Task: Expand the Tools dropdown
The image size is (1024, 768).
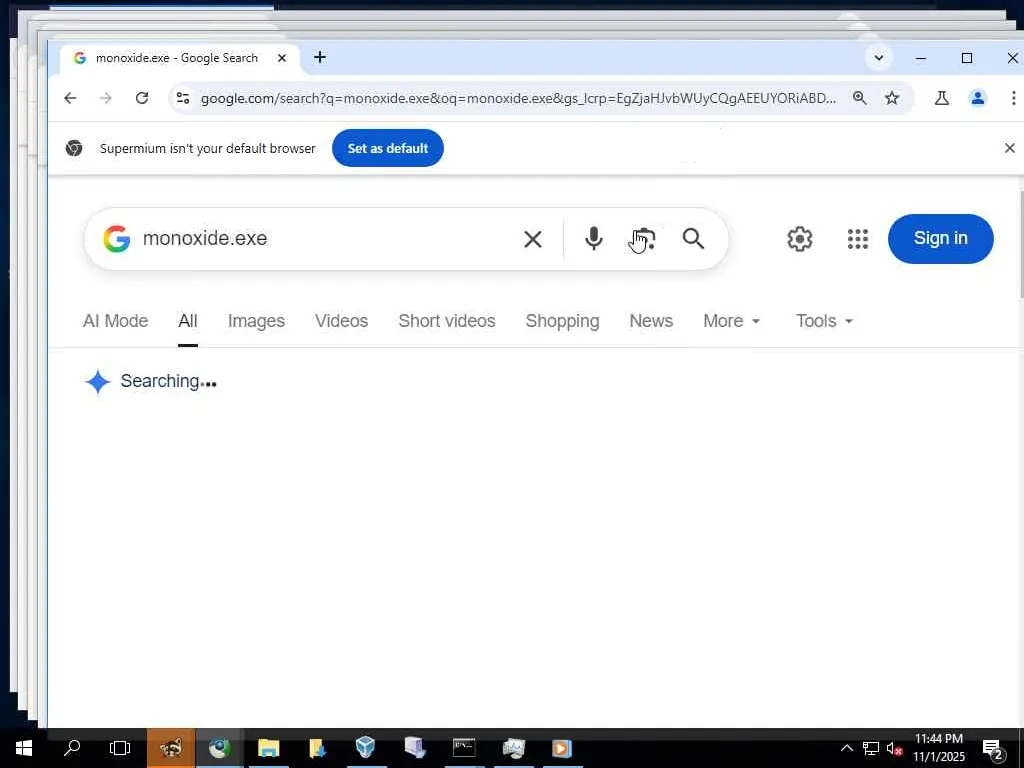Action: [x=824, y=321]
